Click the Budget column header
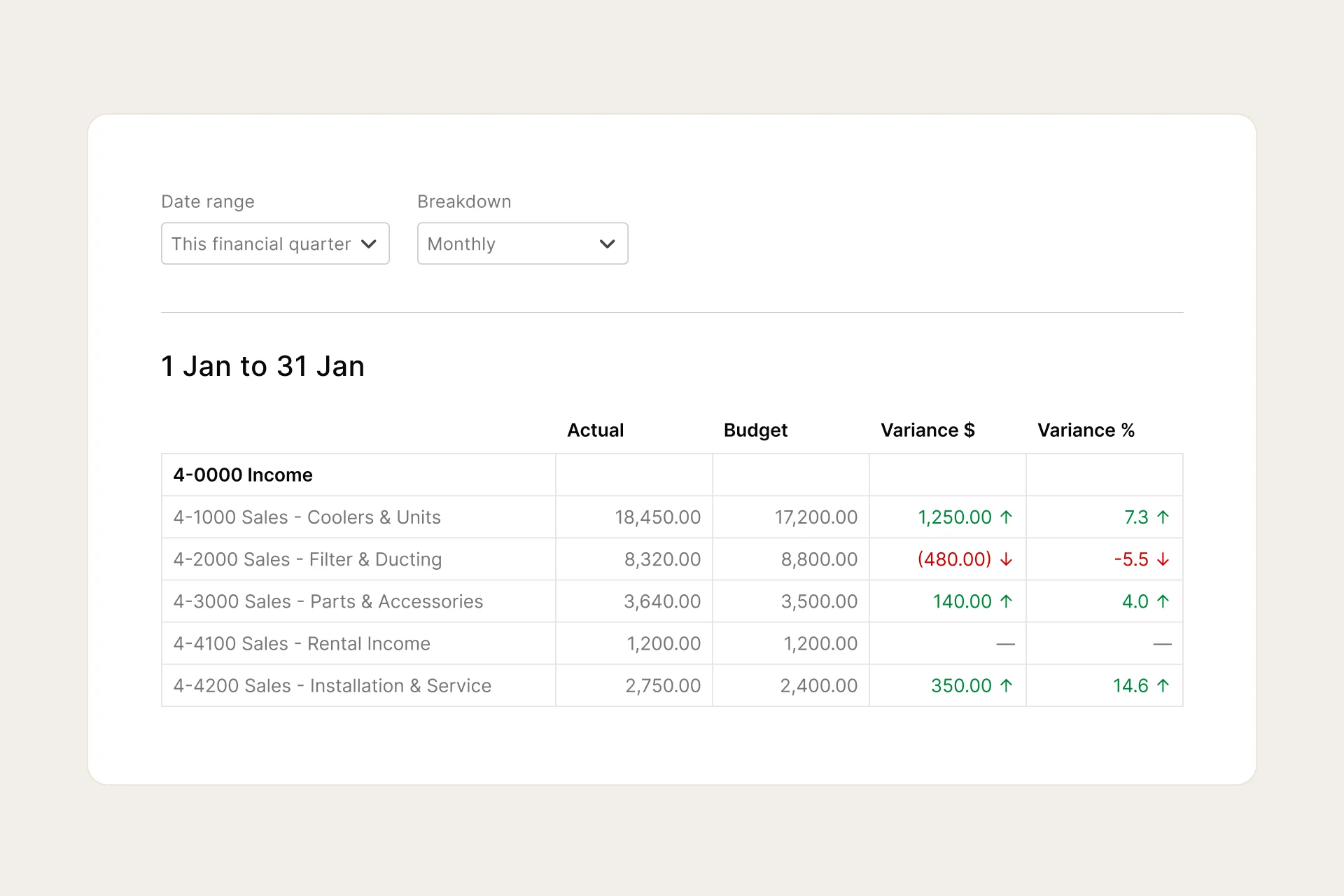Viewport: 1344px width, 896px height. [755, 430]
